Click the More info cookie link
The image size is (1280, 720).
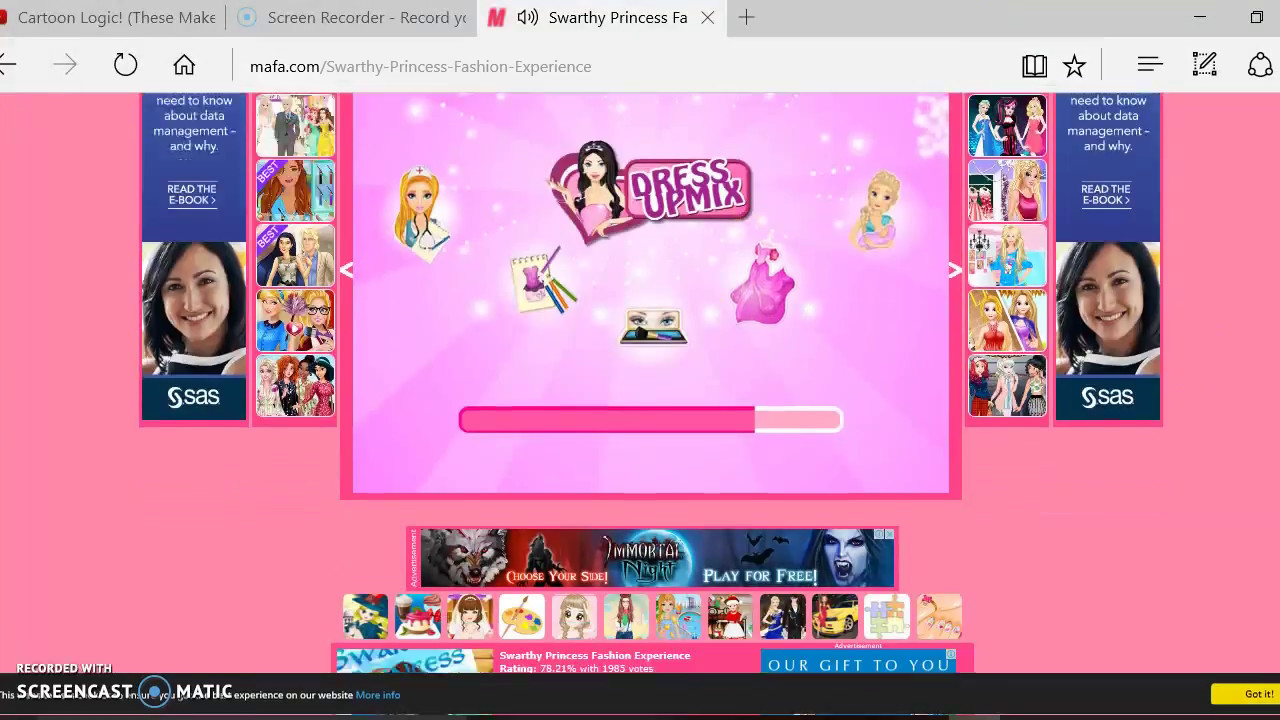(x=378, y=695)
